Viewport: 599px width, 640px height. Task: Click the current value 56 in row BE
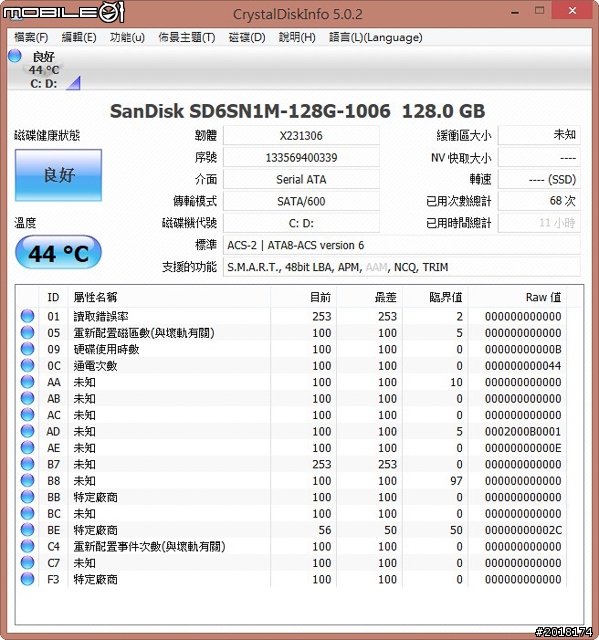coord(325,530)
